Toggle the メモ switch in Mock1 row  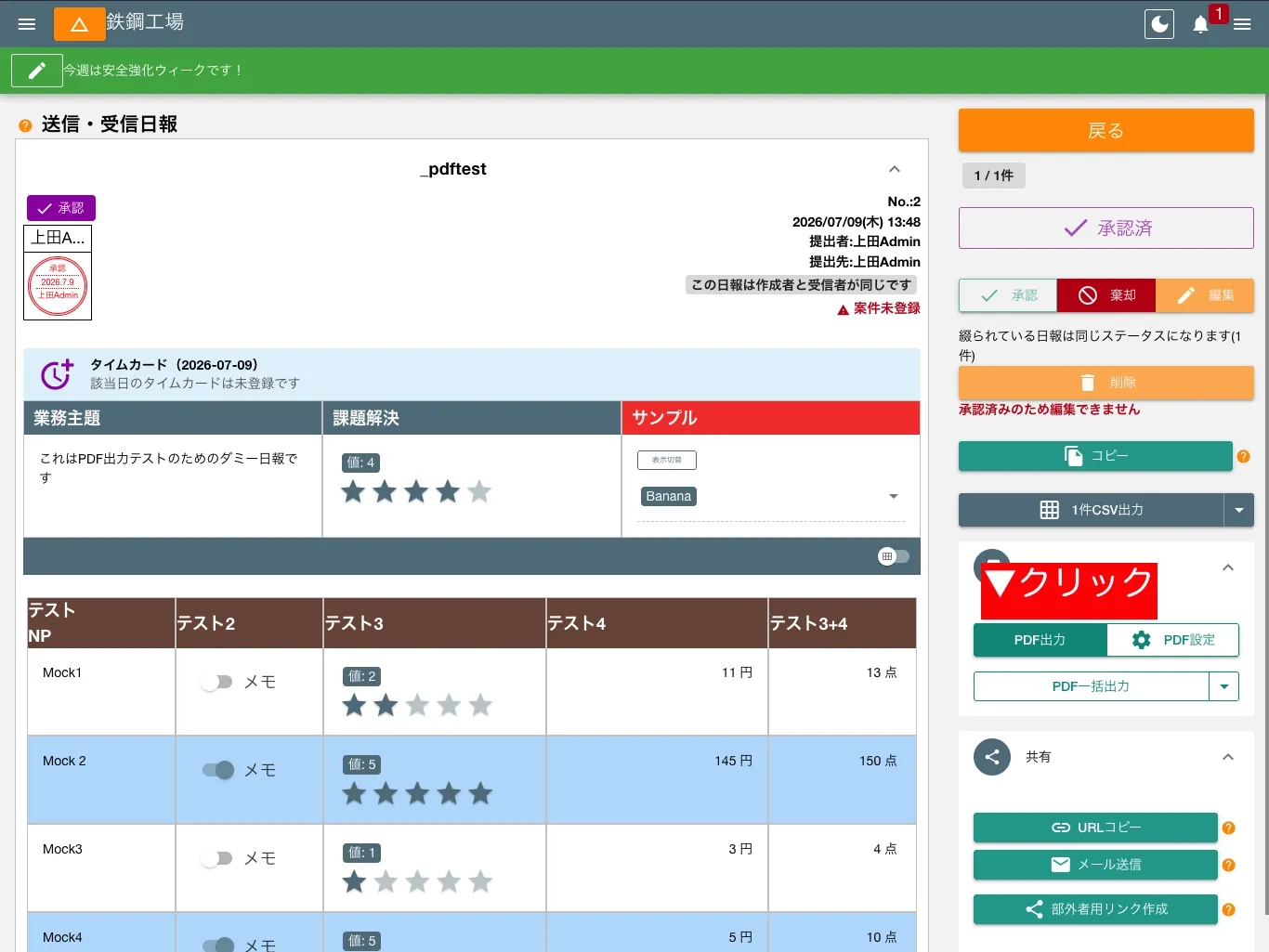click(216, 682)
